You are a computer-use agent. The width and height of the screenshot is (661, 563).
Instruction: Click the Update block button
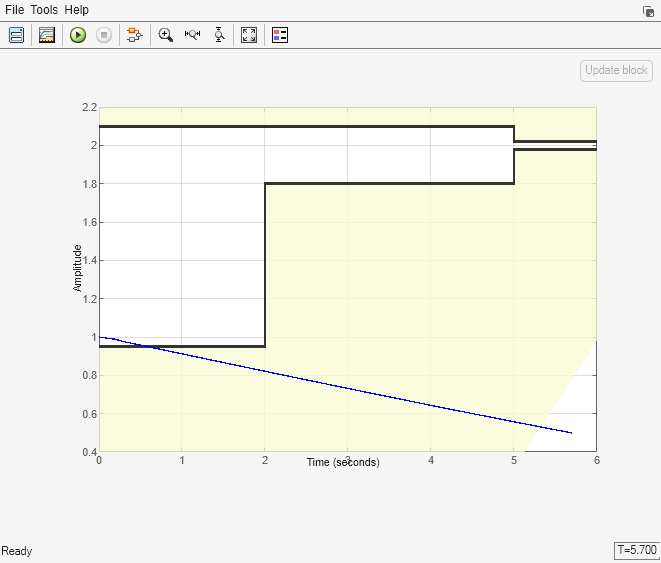tap(616, 70)
